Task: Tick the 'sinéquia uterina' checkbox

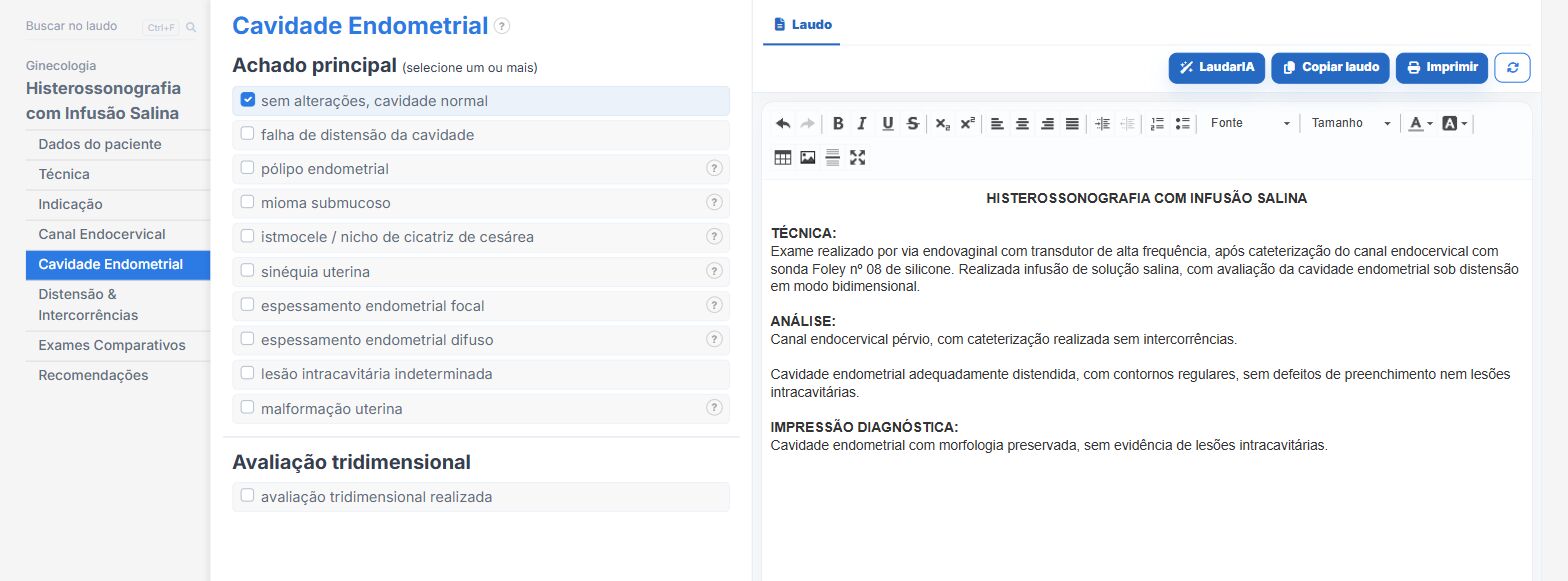Action: point(248,271)
